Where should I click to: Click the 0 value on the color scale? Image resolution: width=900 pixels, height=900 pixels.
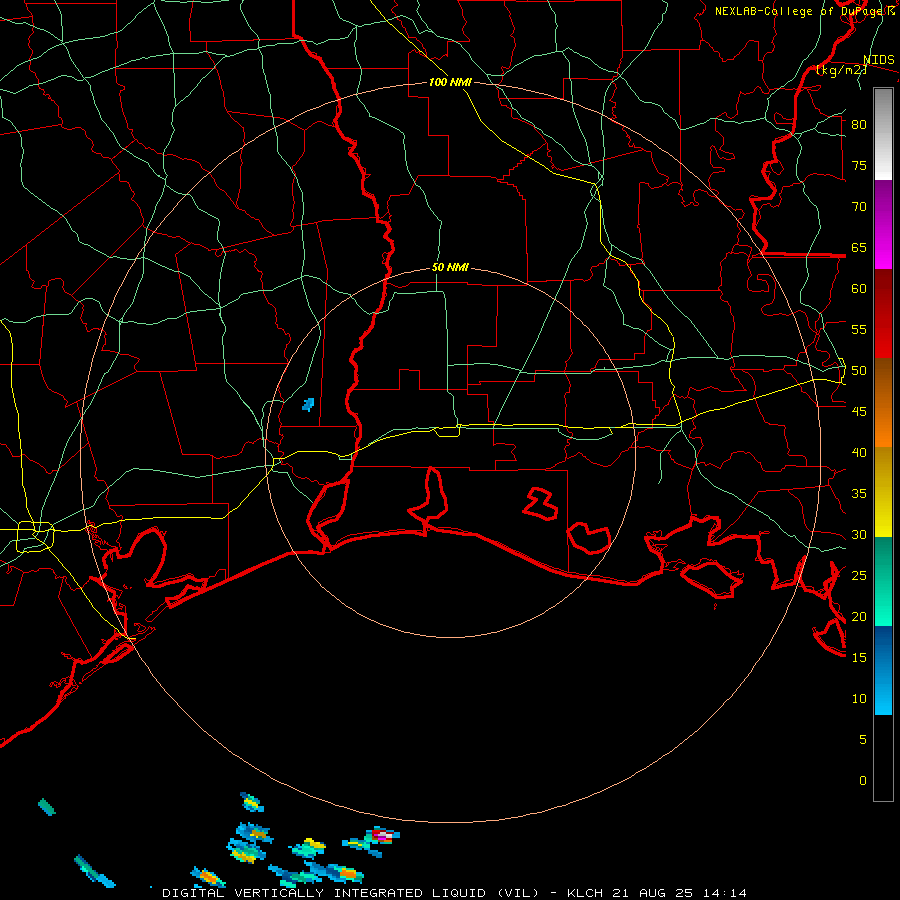(x=863, y=781)
